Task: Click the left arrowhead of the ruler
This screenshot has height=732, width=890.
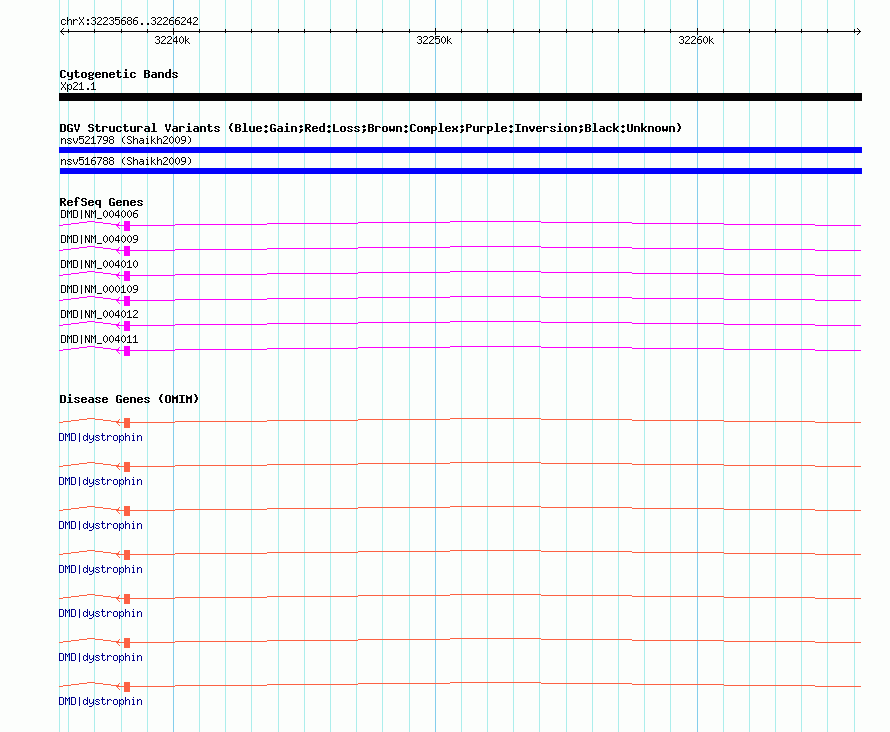Action: [62, 32]
